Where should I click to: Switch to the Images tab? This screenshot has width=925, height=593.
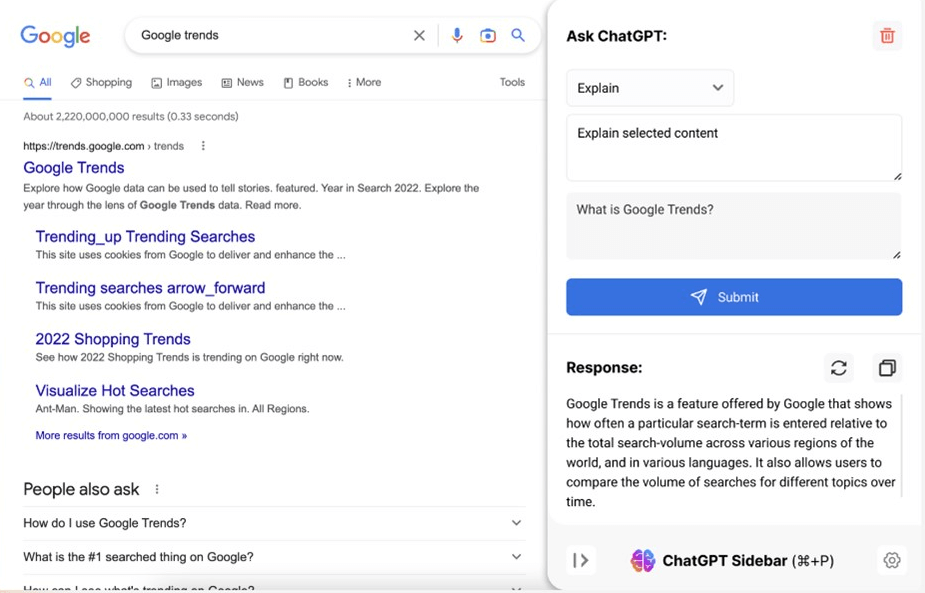[176, 83]
